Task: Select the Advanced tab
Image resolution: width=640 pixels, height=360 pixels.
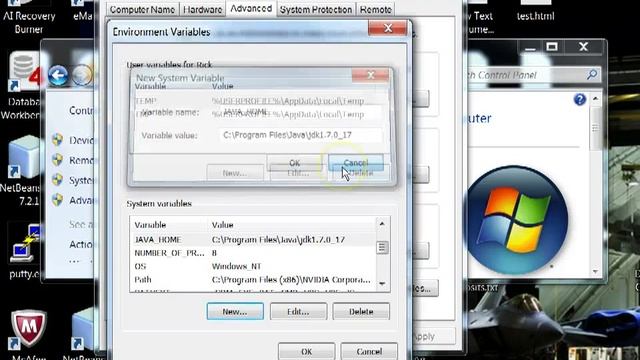Action: 251,8
